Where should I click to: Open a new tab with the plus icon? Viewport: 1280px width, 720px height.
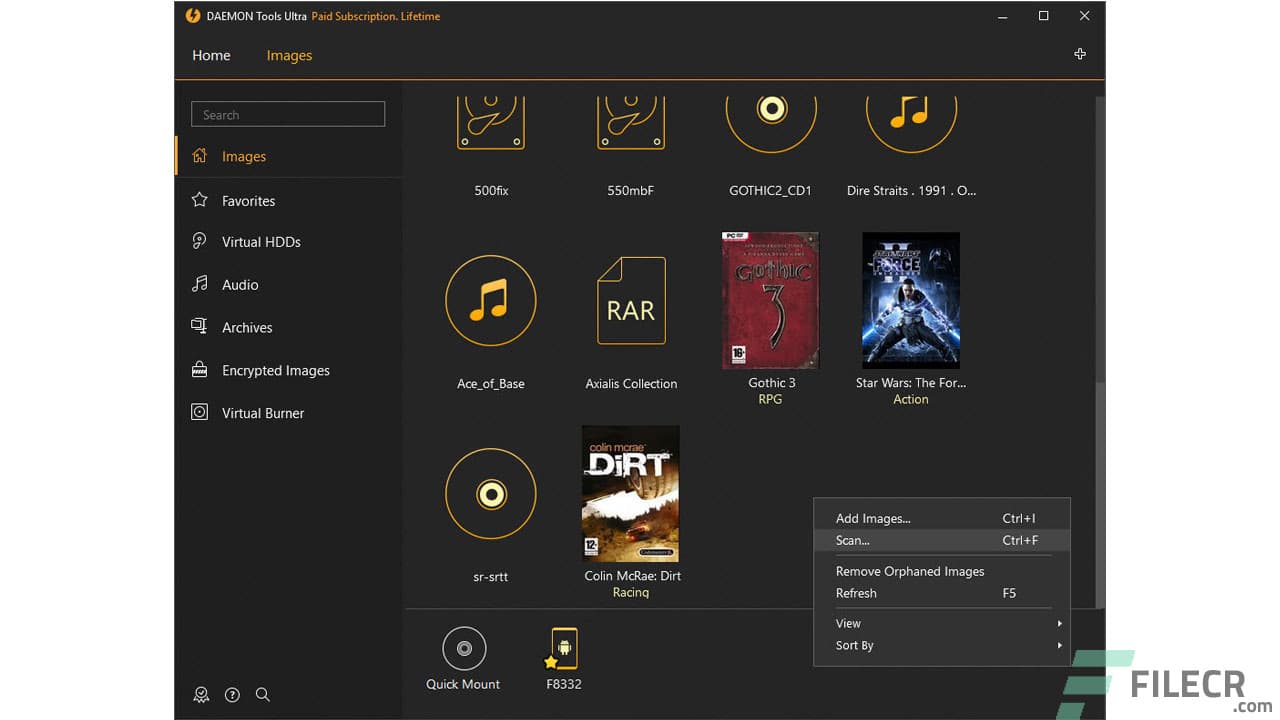point(1080,54)
